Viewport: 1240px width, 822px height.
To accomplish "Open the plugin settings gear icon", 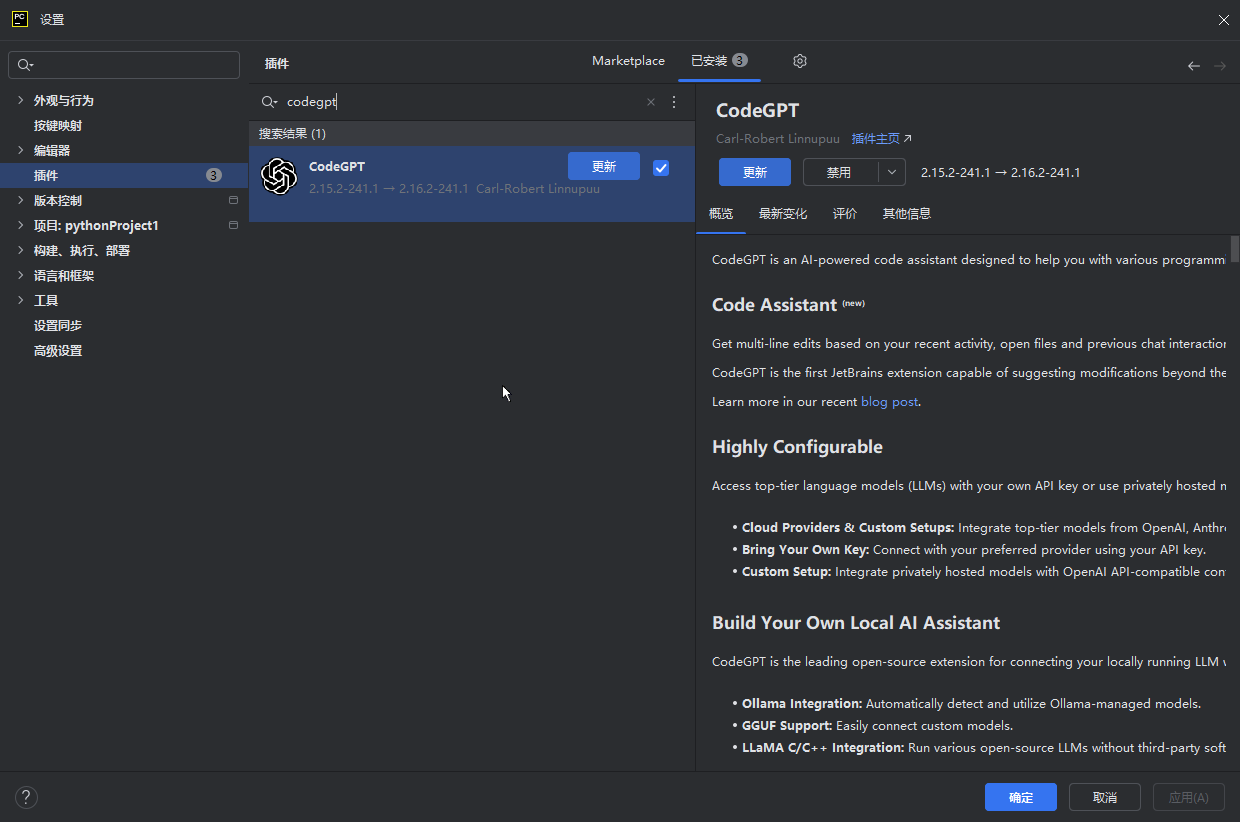I will click(800, 61).
